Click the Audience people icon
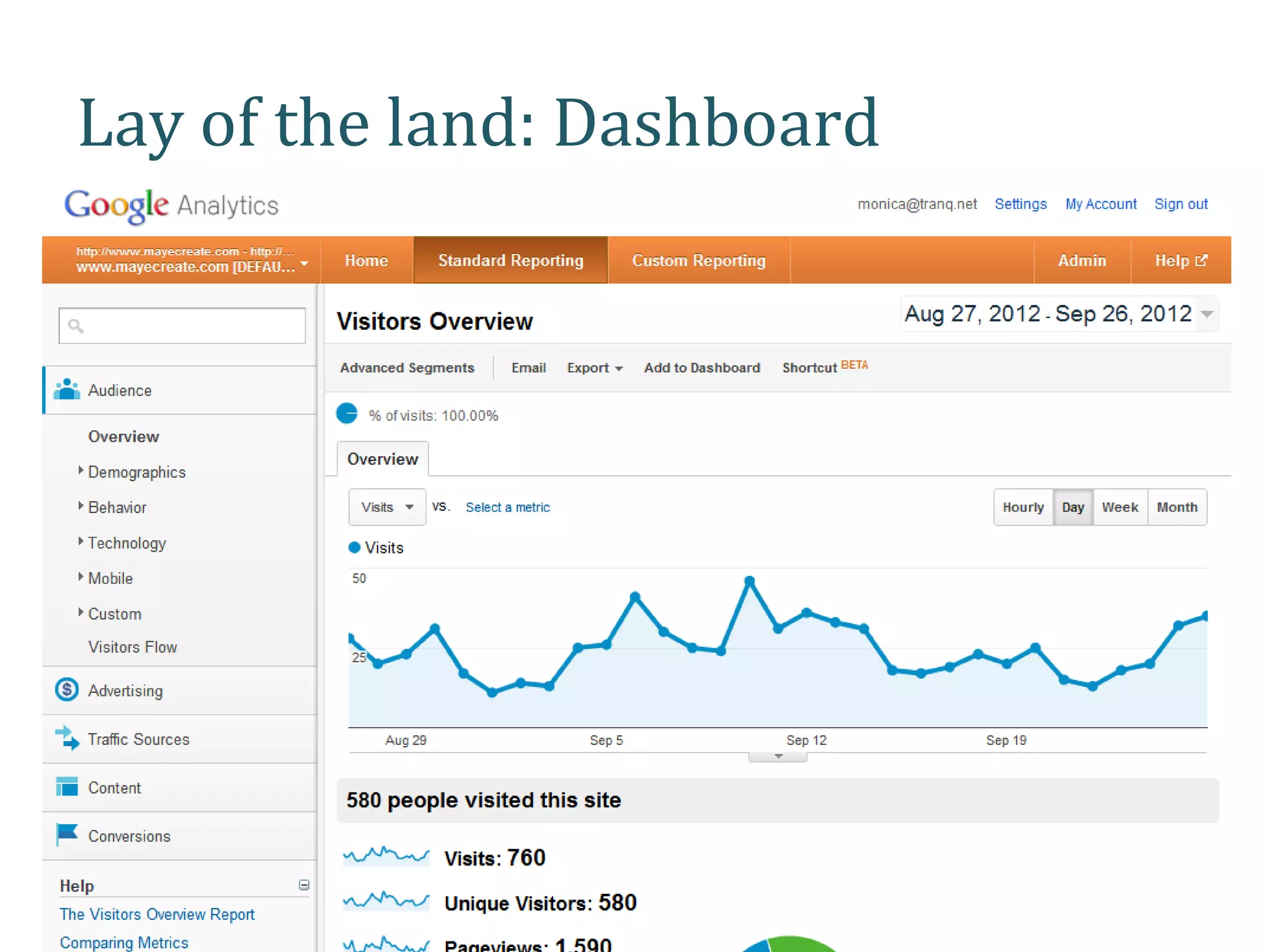 pos(67,390)
